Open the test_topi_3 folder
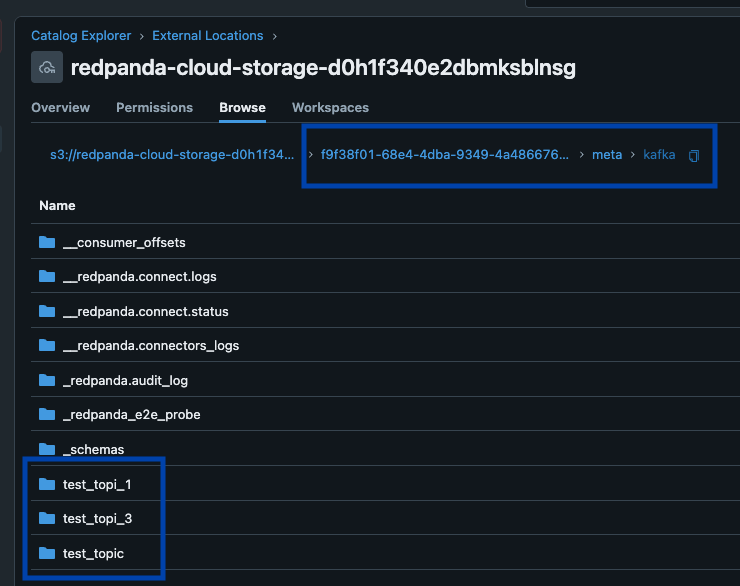This screenshot has width=740, height=586. tap(97, 518)
